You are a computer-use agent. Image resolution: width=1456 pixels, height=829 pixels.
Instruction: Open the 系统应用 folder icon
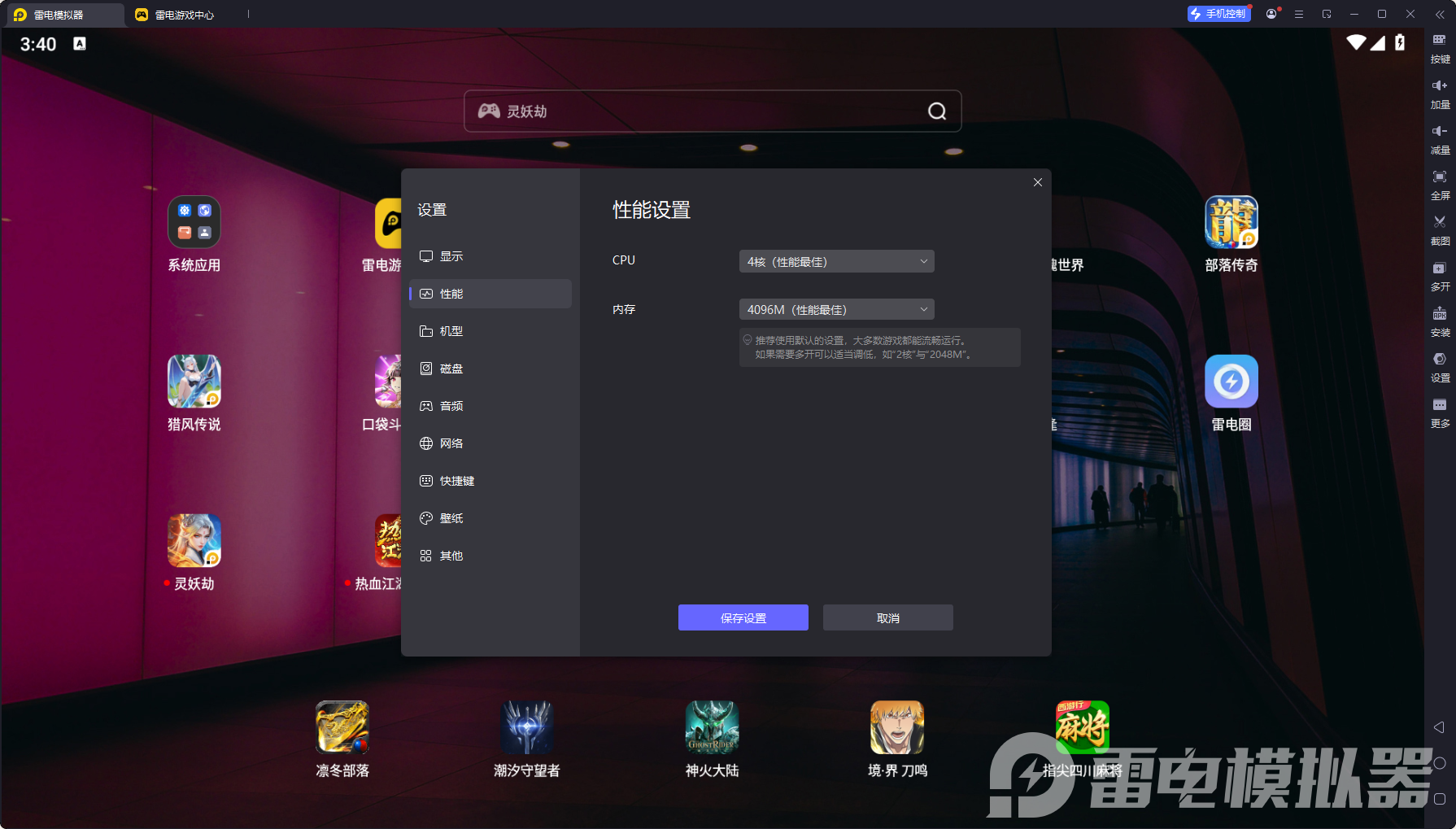[194, 222]
